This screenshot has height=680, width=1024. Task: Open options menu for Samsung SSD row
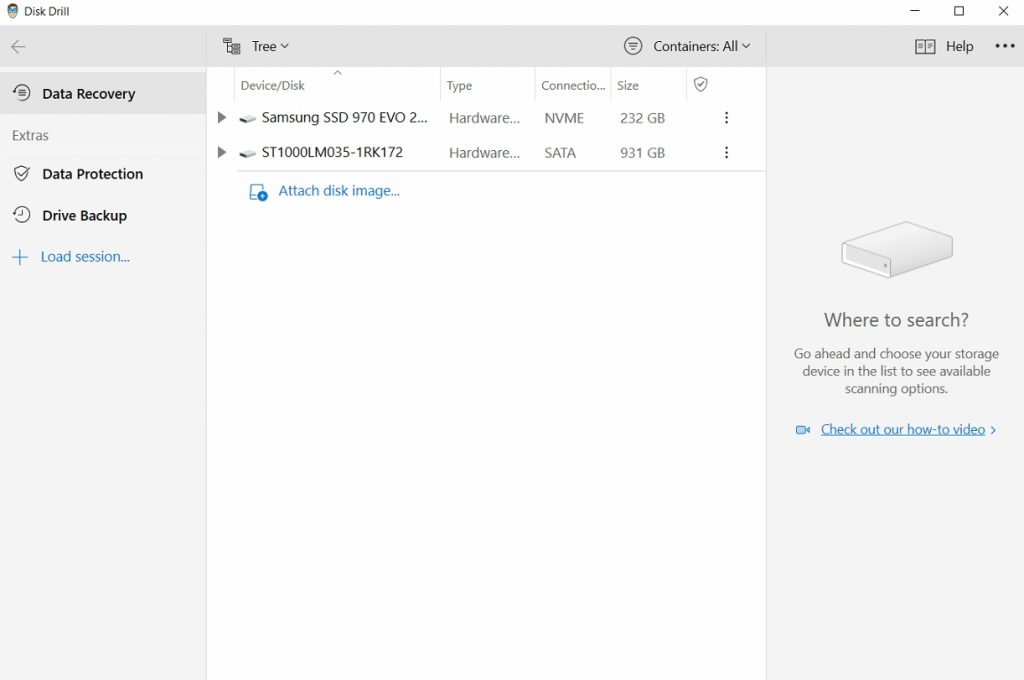point(726,118)
